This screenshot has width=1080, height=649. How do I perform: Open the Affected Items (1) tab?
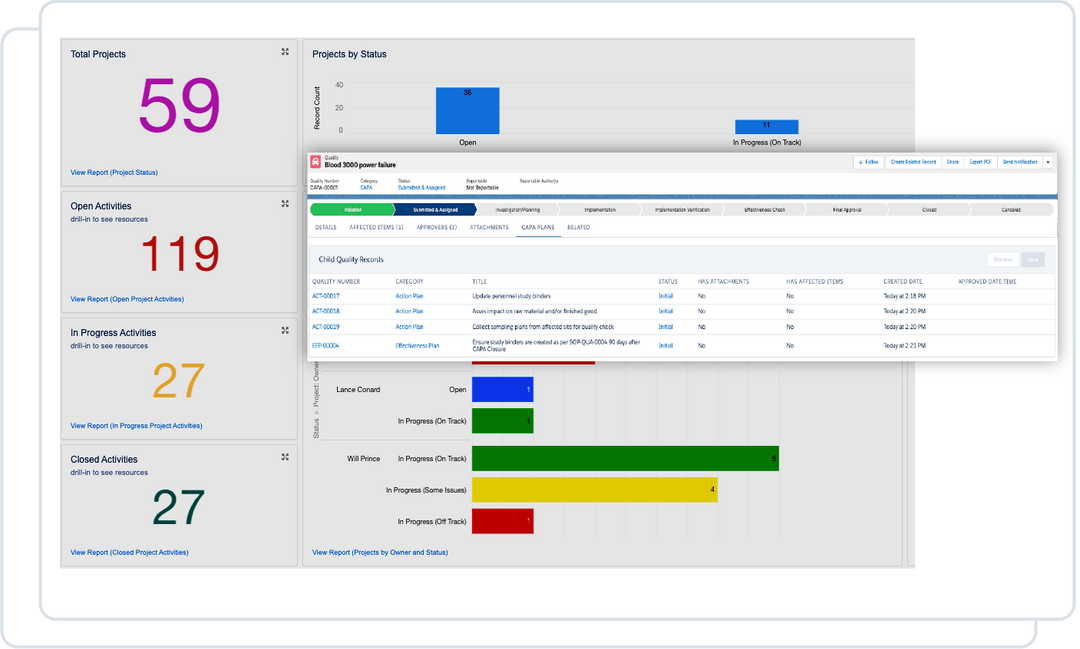378,227
